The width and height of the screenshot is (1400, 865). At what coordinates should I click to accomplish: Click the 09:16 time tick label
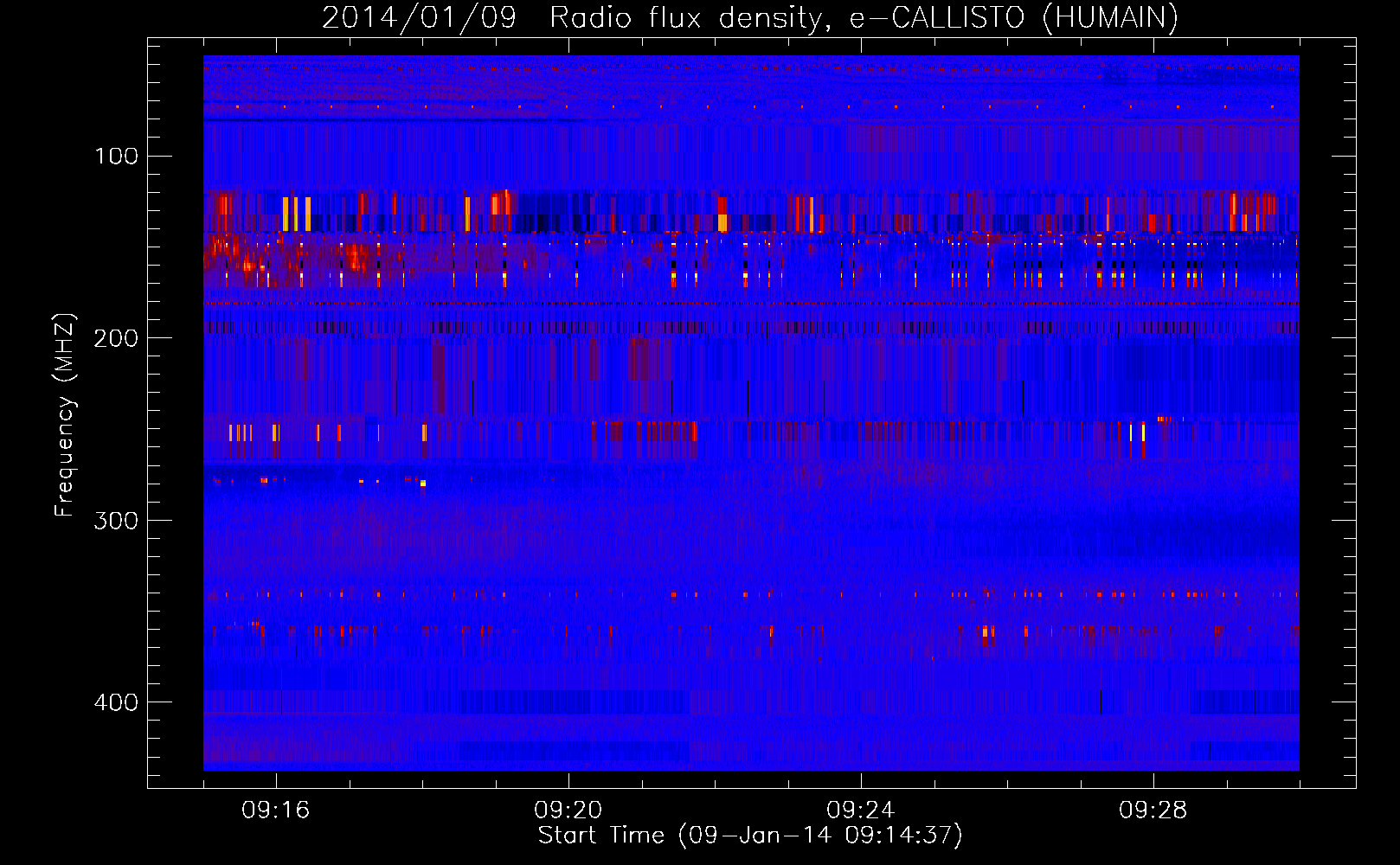coord(276,811)
